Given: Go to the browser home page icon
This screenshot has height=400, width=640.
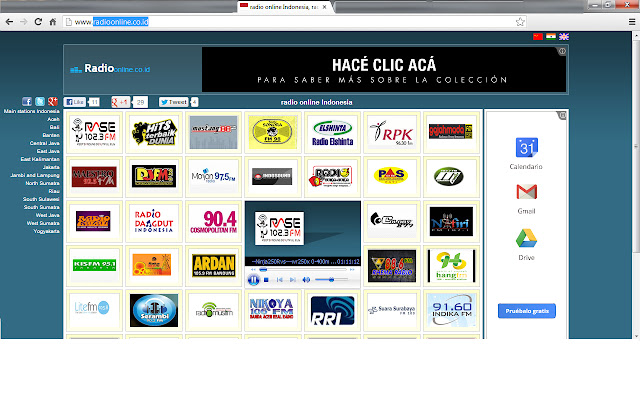Looking at the screenshot, I should 53,22.
